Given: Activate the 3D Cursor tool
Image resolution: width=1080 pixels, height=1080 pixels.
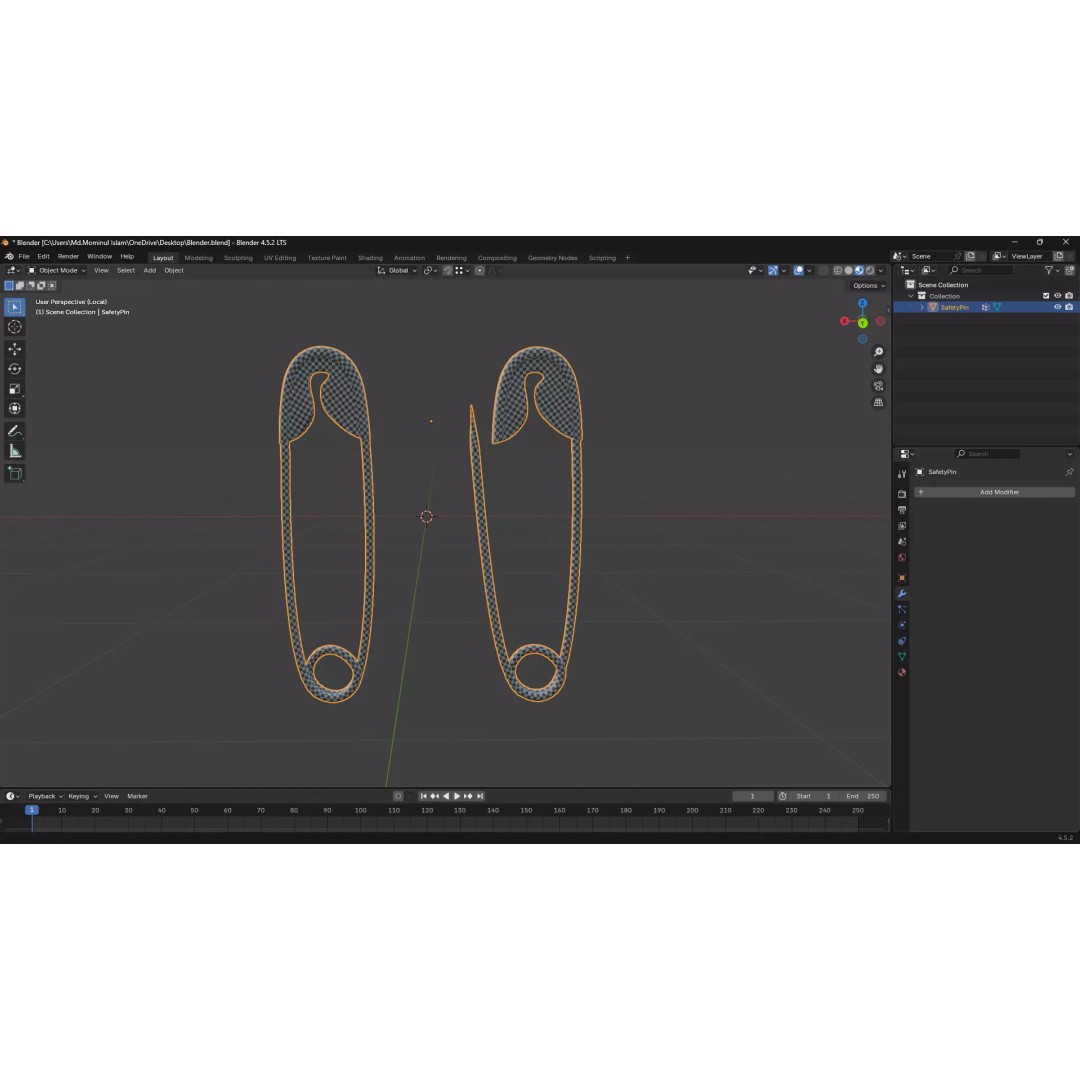Looking at the screenshot, I should (x=14, y=327).
